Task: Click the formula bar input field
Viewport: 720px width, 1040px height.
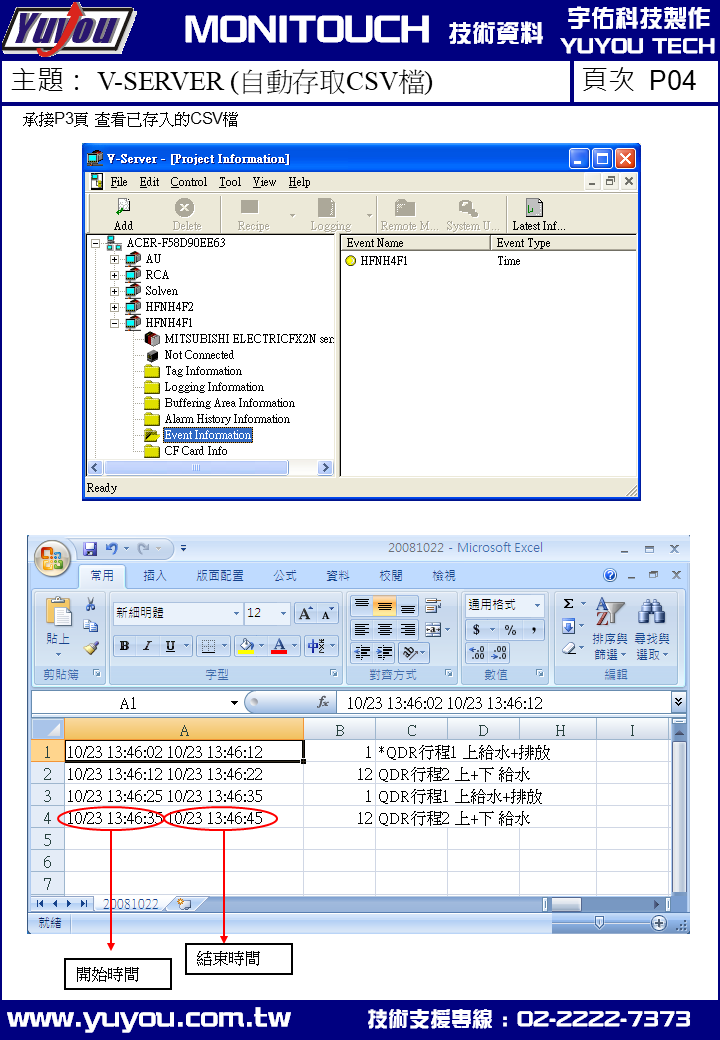Action: 505,703
